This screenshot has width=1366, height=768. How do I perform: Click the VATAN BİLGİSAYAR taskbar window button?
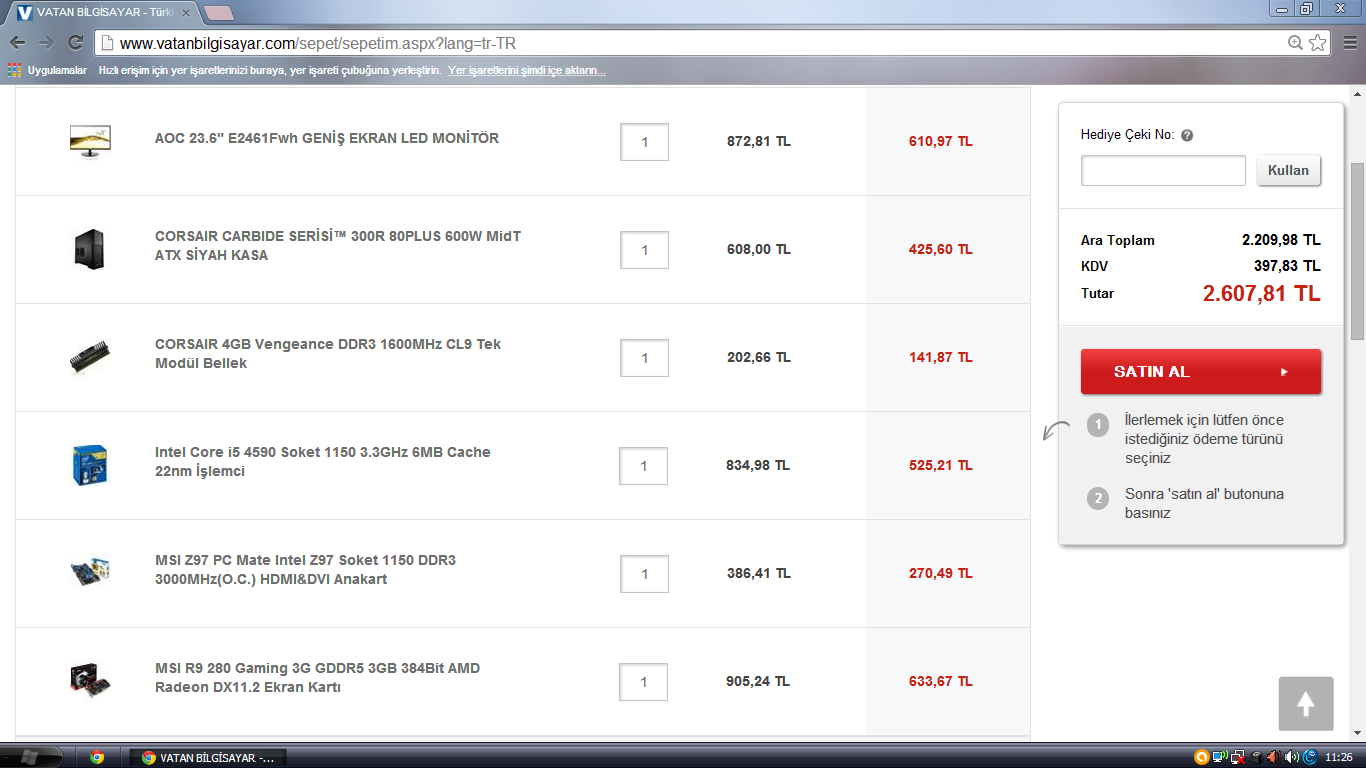[207, 757]
